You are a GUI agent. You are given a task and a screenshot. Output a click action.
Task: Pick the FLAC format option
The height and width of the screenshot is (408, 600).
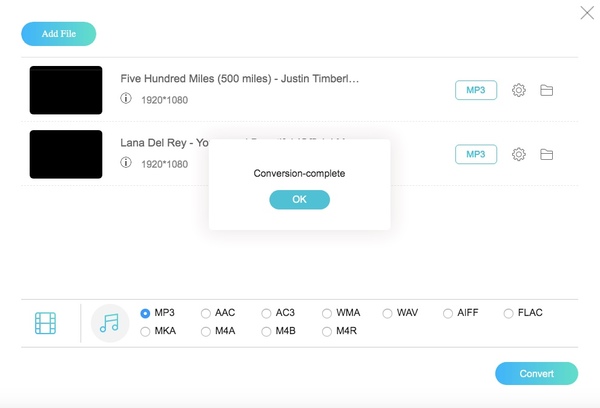point(508,313)
